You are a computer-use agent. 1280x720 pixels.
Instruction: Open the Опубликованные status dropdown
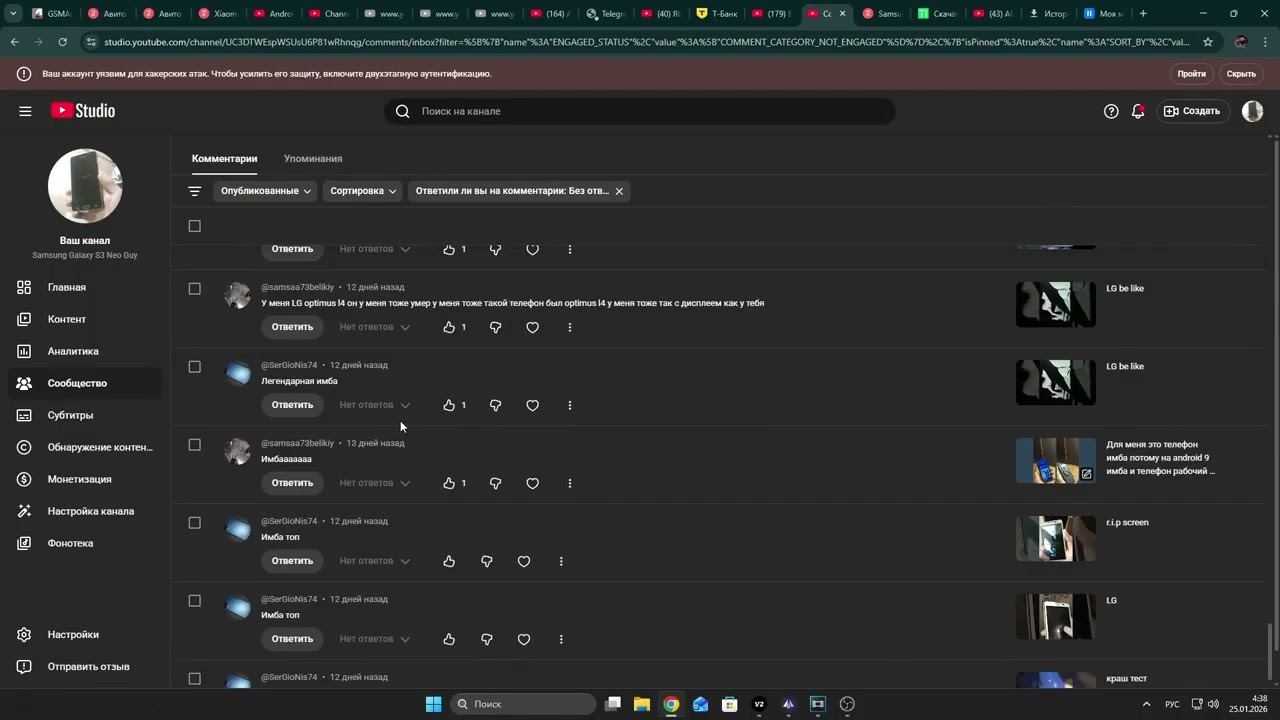[266, 191]
